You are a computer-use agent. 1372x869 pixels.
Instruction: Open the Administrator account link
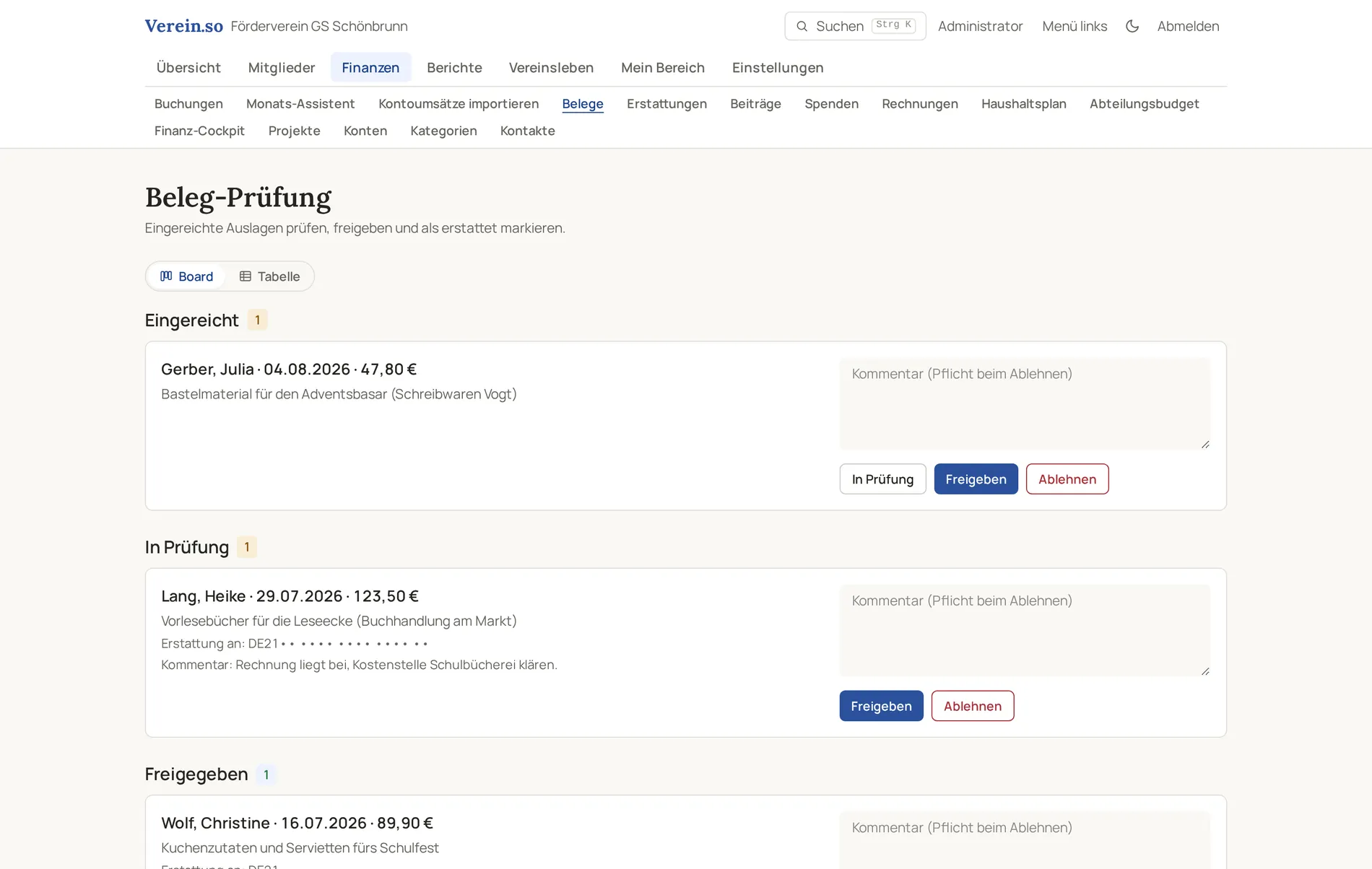pyautogui.click(x=980, y=26)
